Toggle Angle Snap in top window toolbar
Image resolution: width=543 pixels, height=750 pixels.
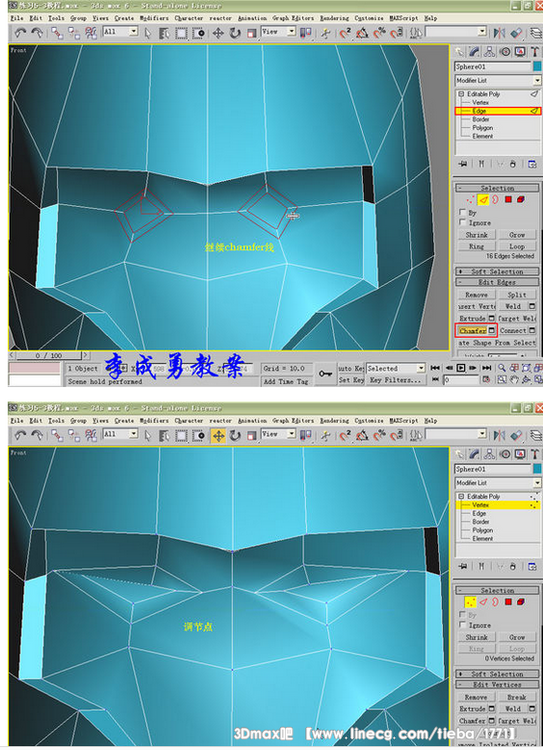tap(363, 33)
